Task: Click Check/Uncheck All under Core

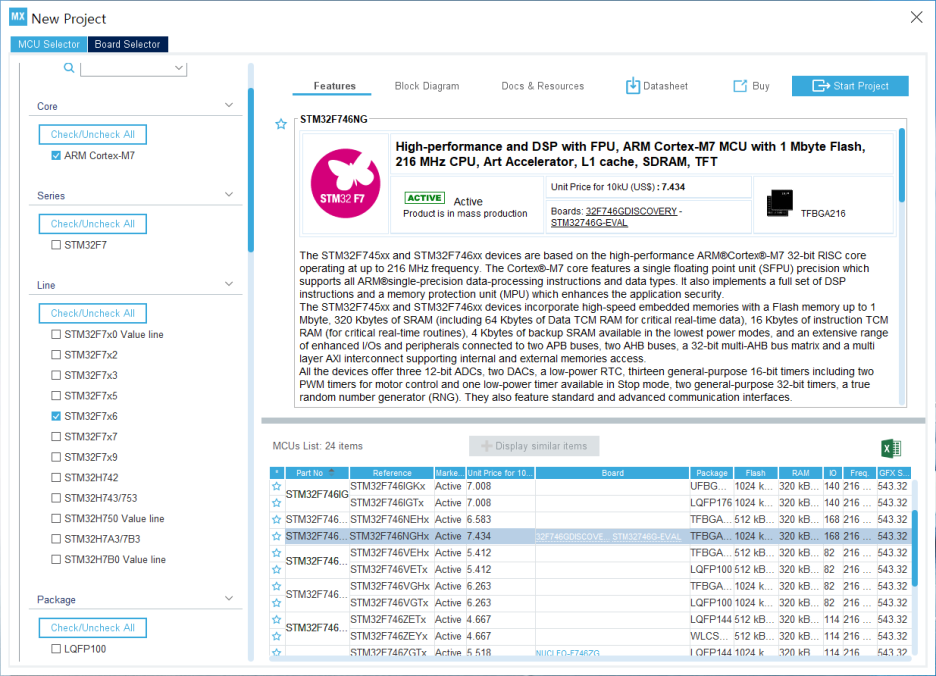Action: click(x=93, y=134)
